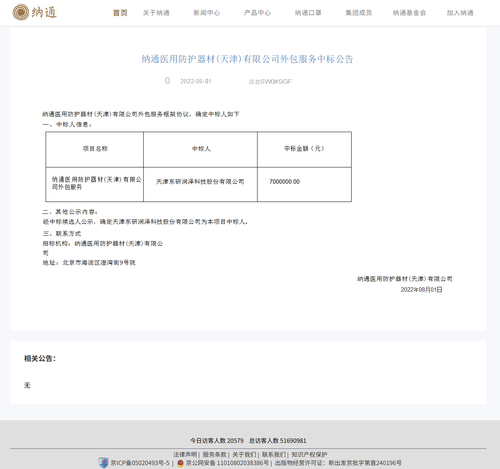Open the 关于纳通 menu item
Screen dimensions: 500x469
coord(156,13)
